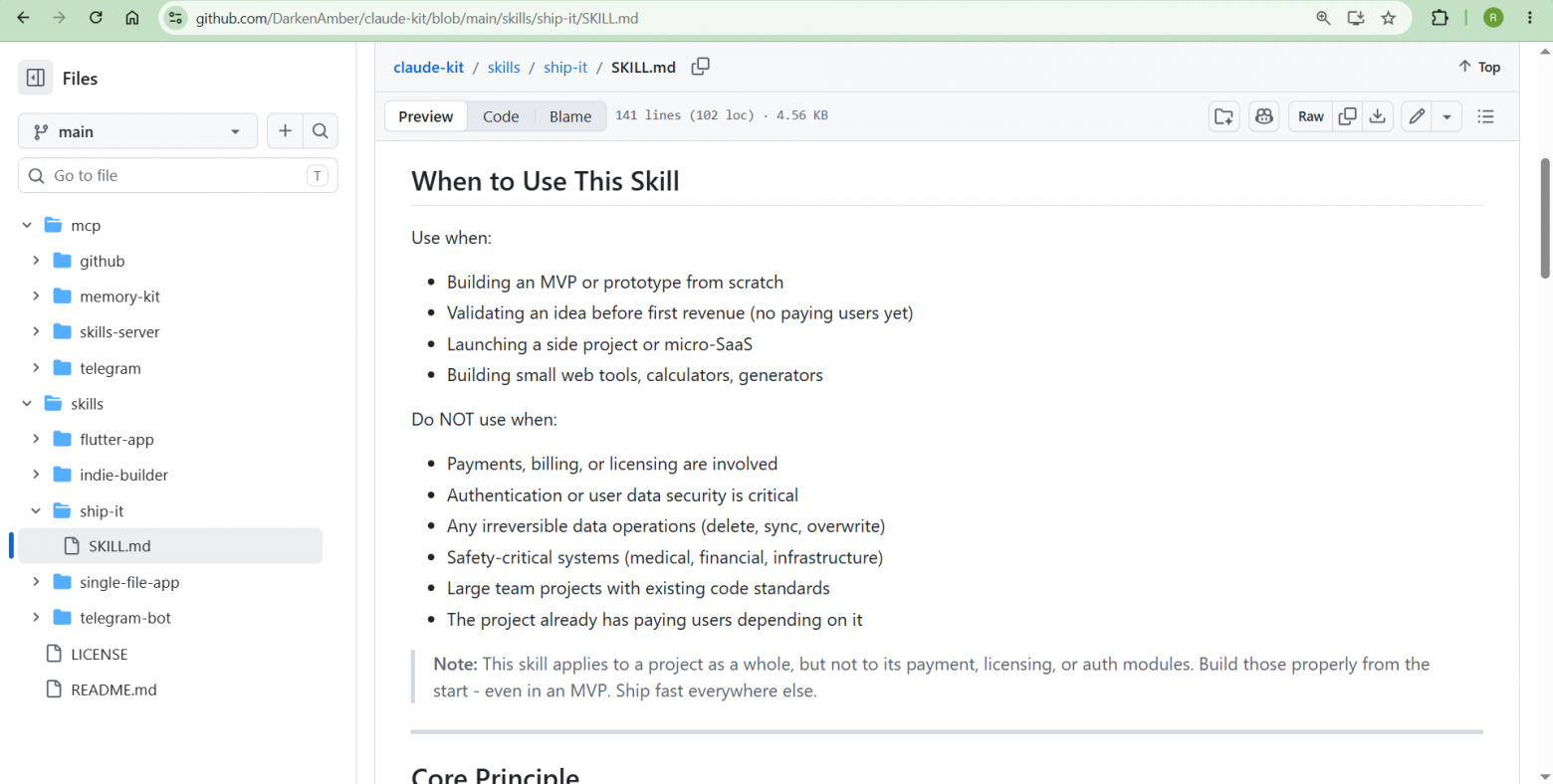This screenshot has width=1553, height=784.
Task: Switch to the Preview tab
Action: [x=426, y=116]
